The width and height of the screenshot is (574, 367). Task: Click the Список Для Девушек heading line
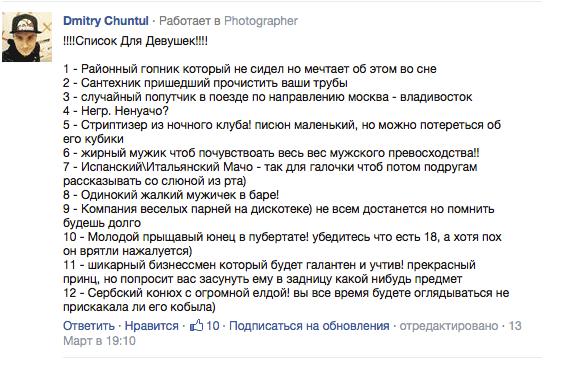135,41
